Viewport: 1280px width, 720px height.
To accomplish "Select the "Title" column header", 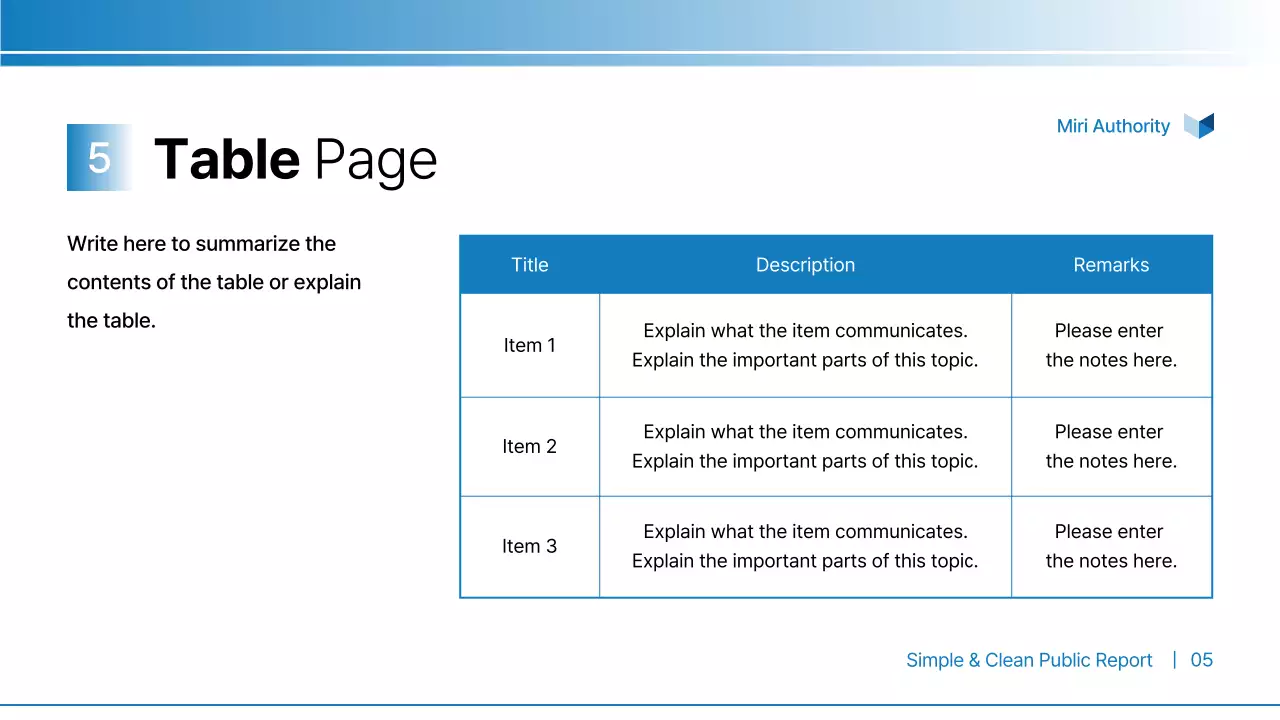I will coord(529,265).
